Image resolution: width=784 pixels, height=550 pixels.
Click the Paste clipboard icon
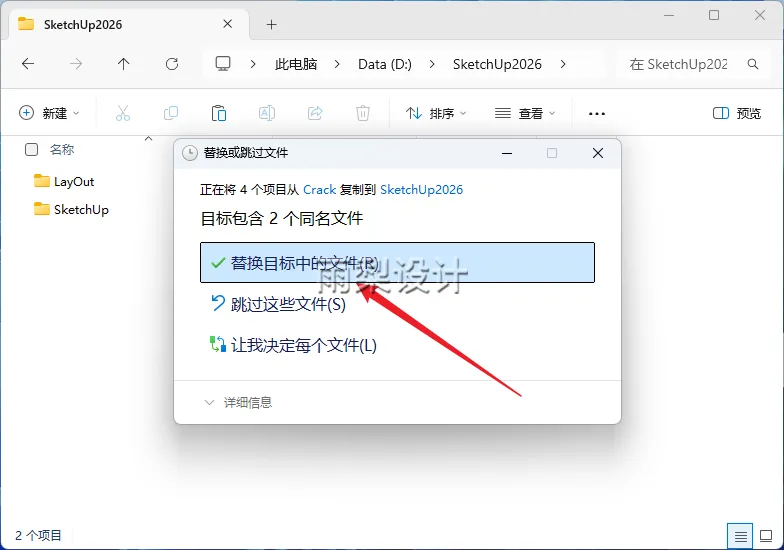(218, 114)
